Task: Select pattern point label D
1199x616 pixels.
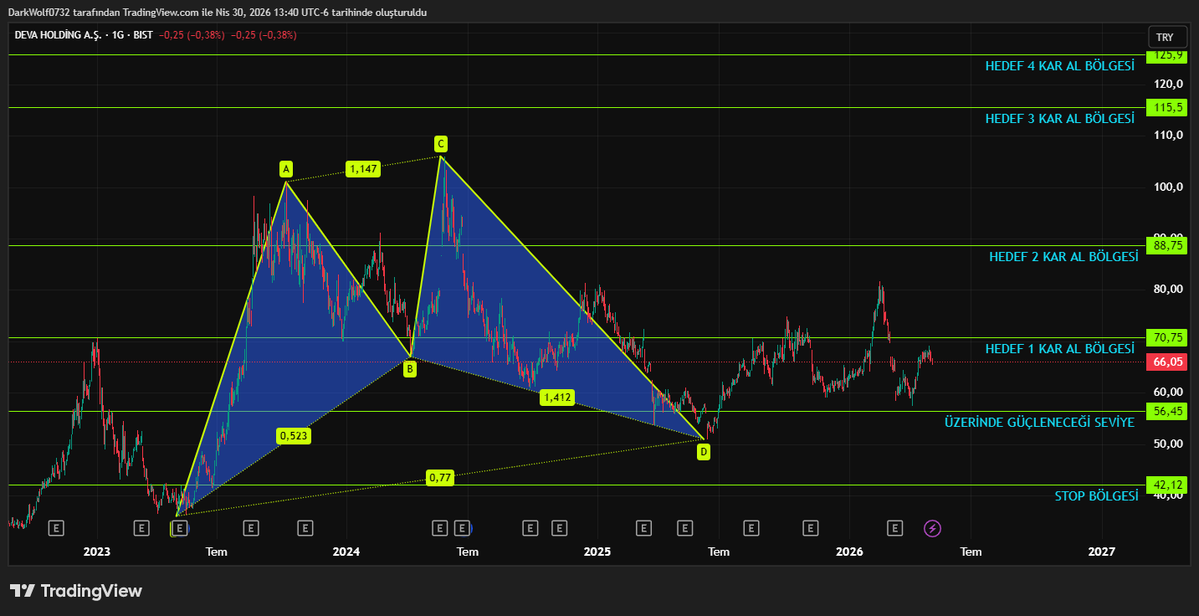Action: pyautogui.click(x=703, y=452)
